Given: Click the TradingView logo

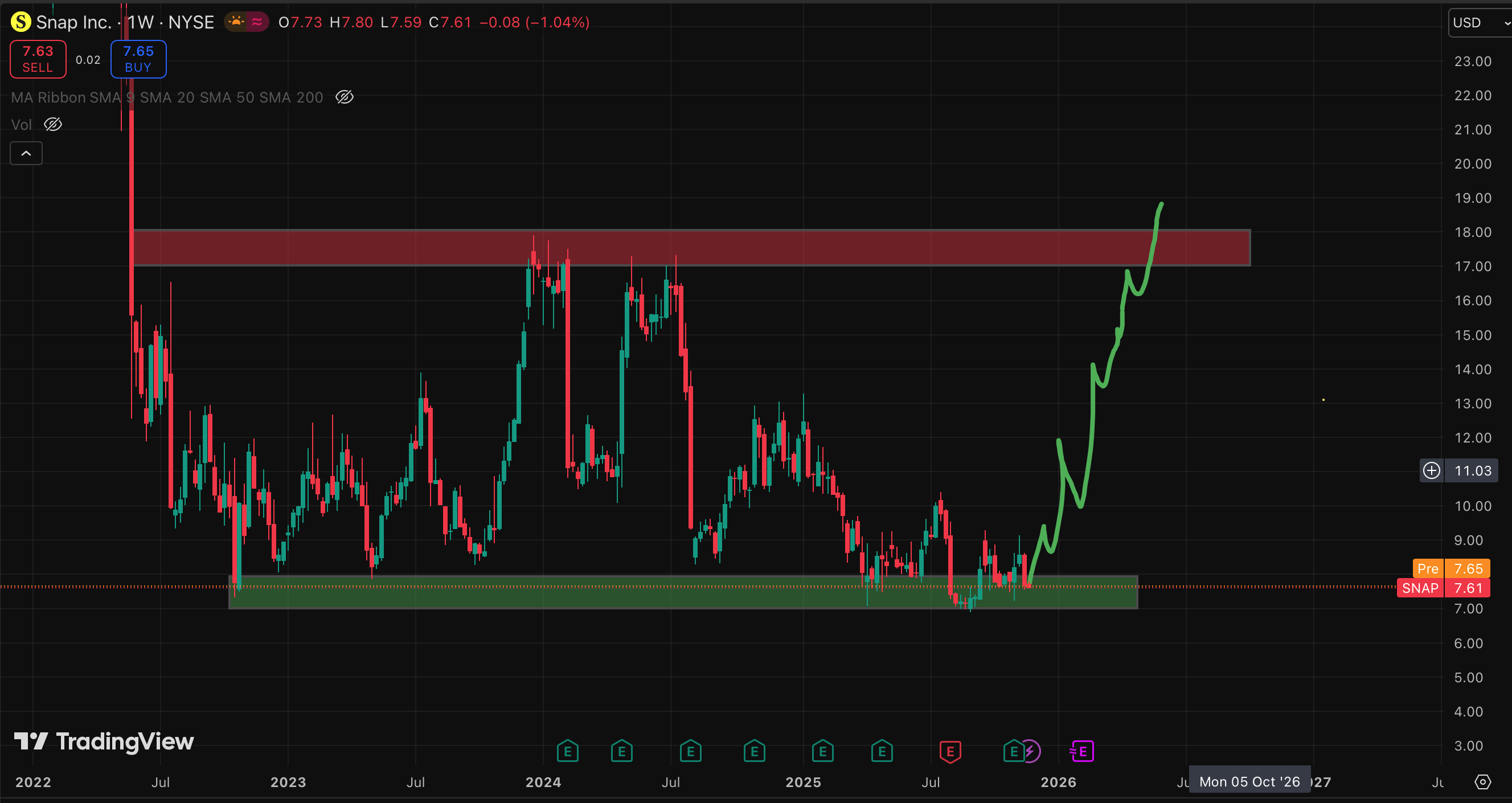Looking at the screenshot, I should 104,741.
